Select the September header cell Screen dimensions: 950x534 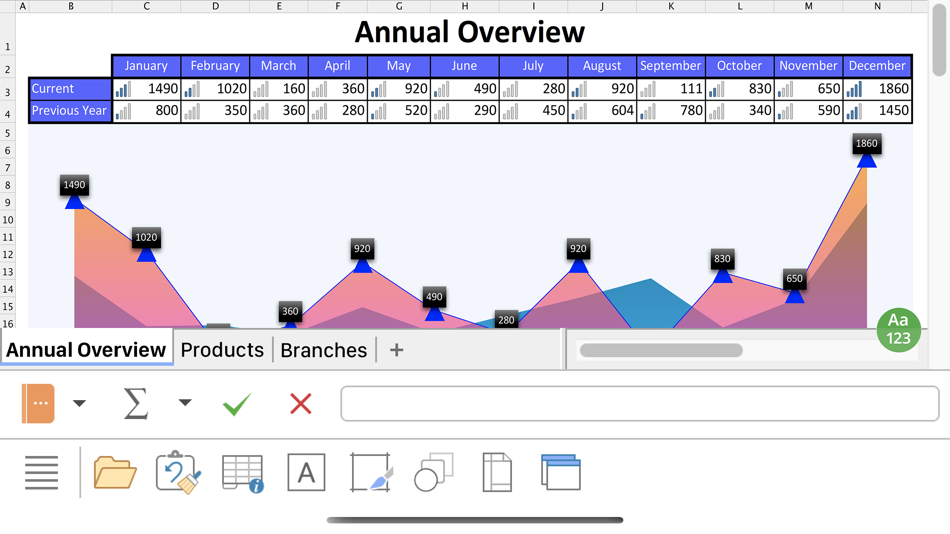coord(671,65)
